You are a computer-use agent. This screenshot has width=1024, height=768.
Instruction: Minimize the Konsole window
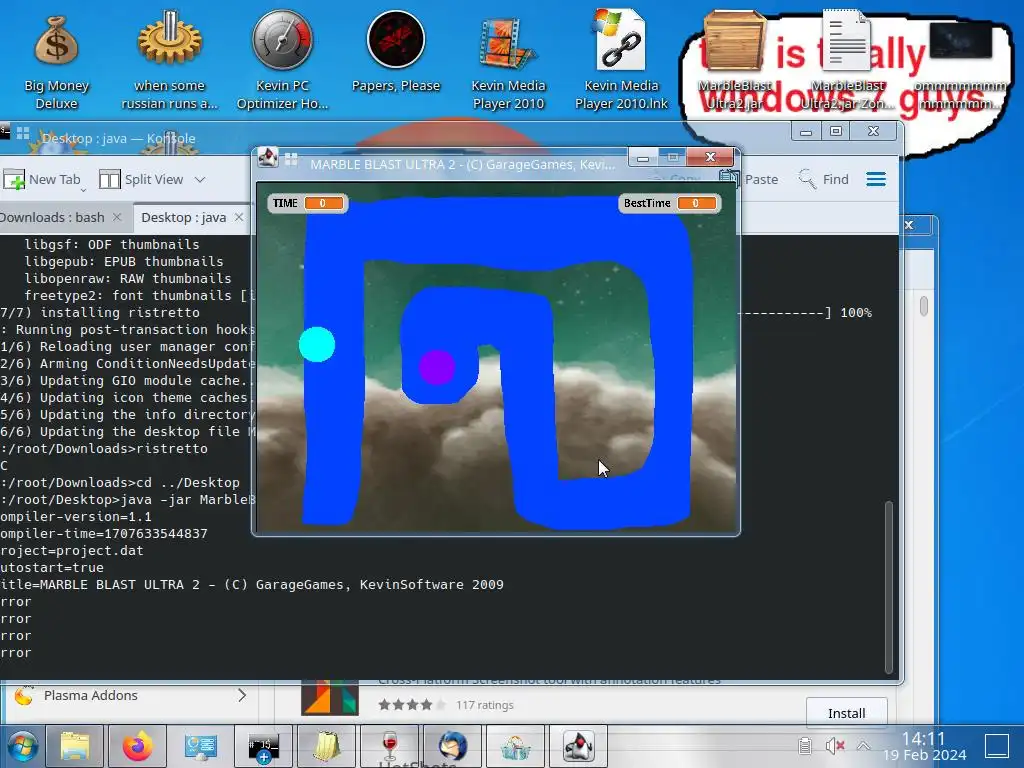(806, 131)
